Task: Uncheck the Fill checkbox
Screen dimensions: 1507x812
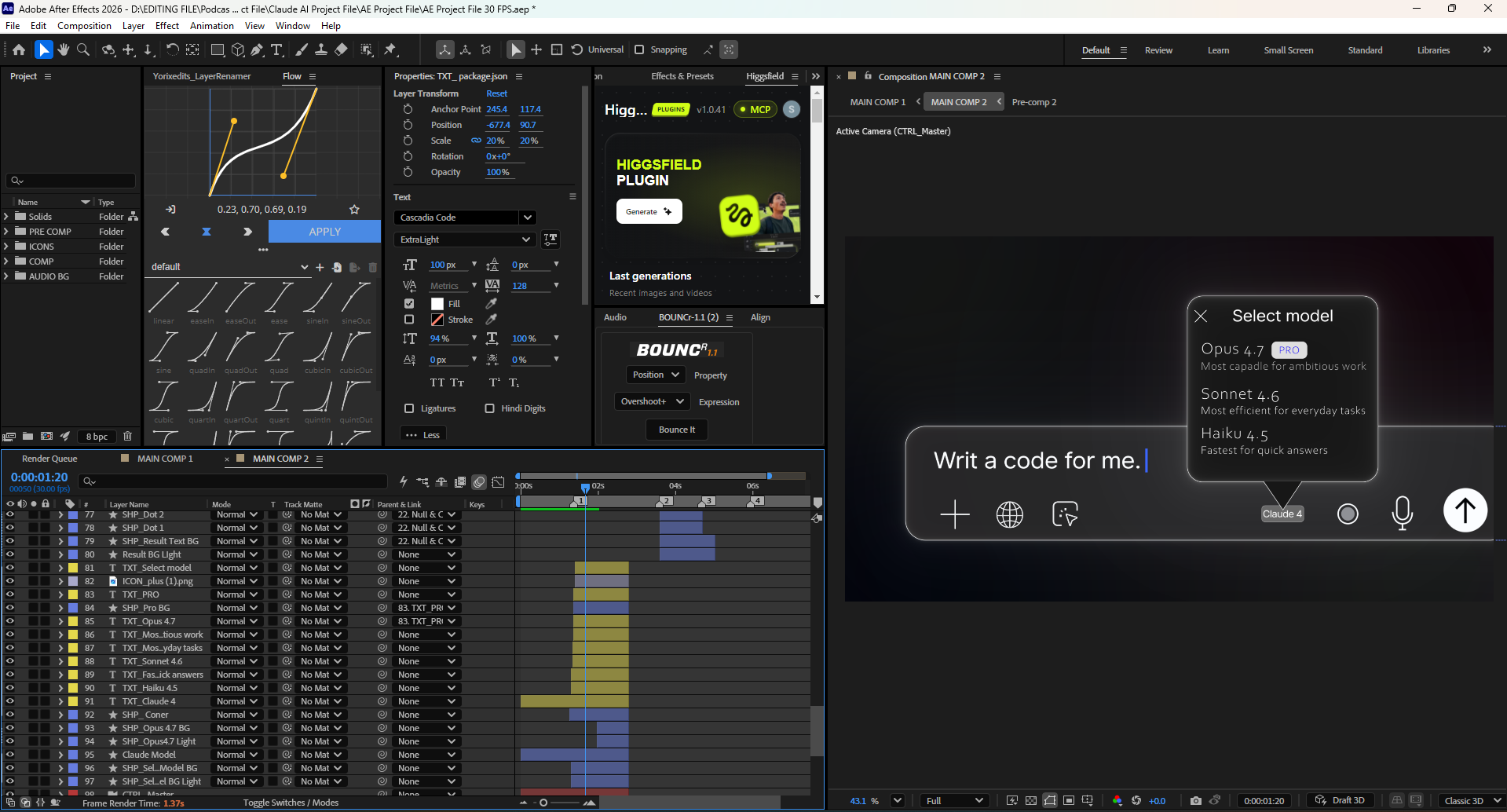Action: pyautogui.click(x=409, y=303)
